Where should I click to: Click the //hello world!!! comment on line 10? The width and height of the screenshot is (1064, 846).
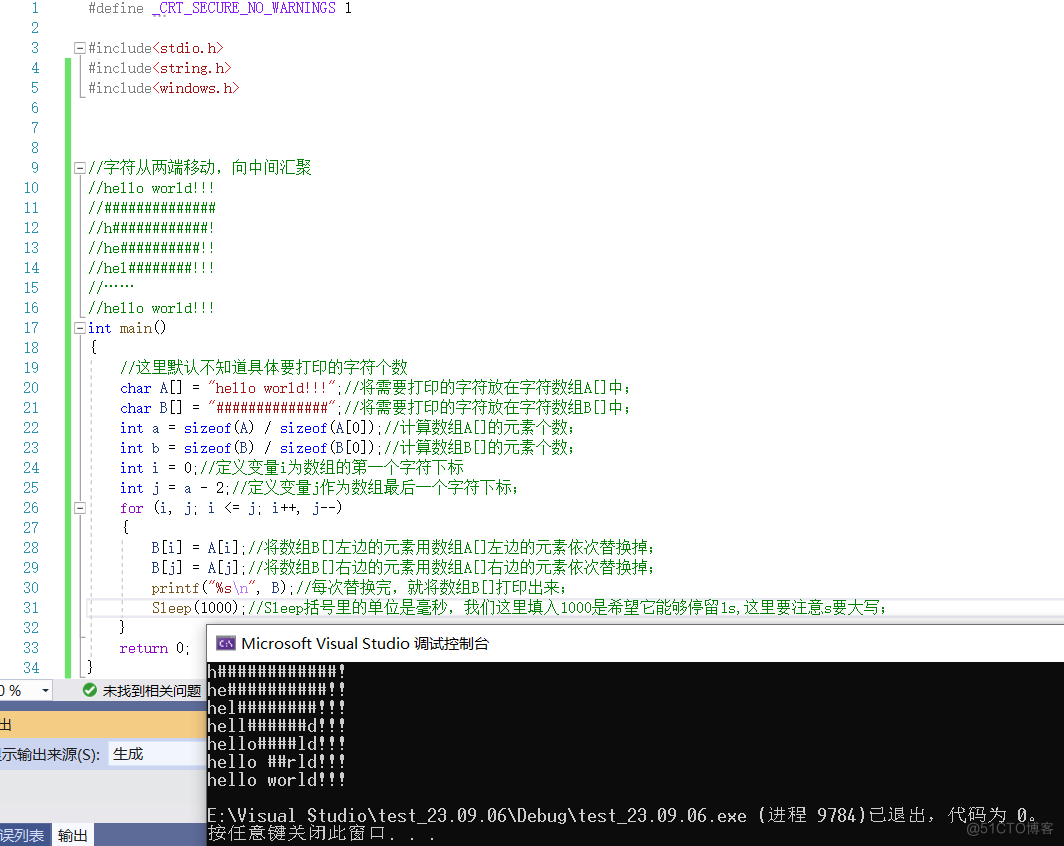(151, 188)
